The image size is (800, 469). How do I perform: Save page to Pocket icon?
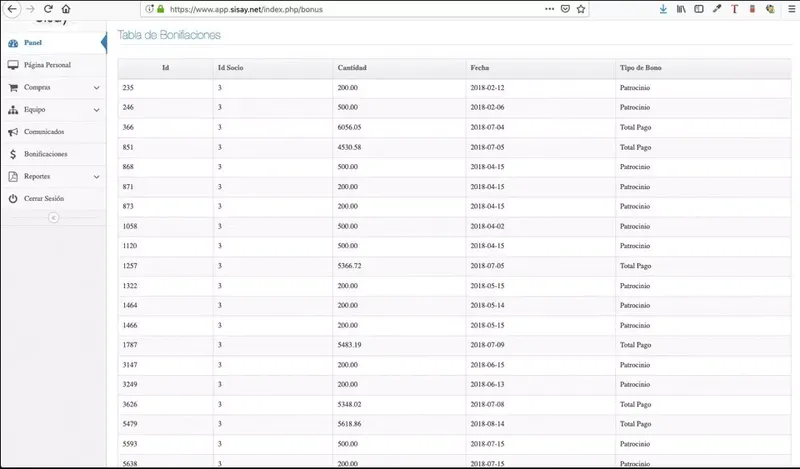click(565, 9)
